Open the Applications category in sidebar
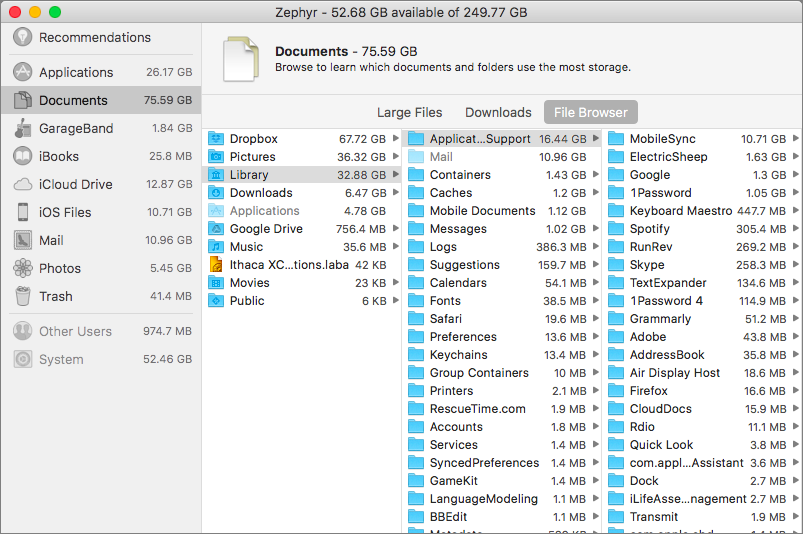The image size is (803, 534). pos(76,72)
